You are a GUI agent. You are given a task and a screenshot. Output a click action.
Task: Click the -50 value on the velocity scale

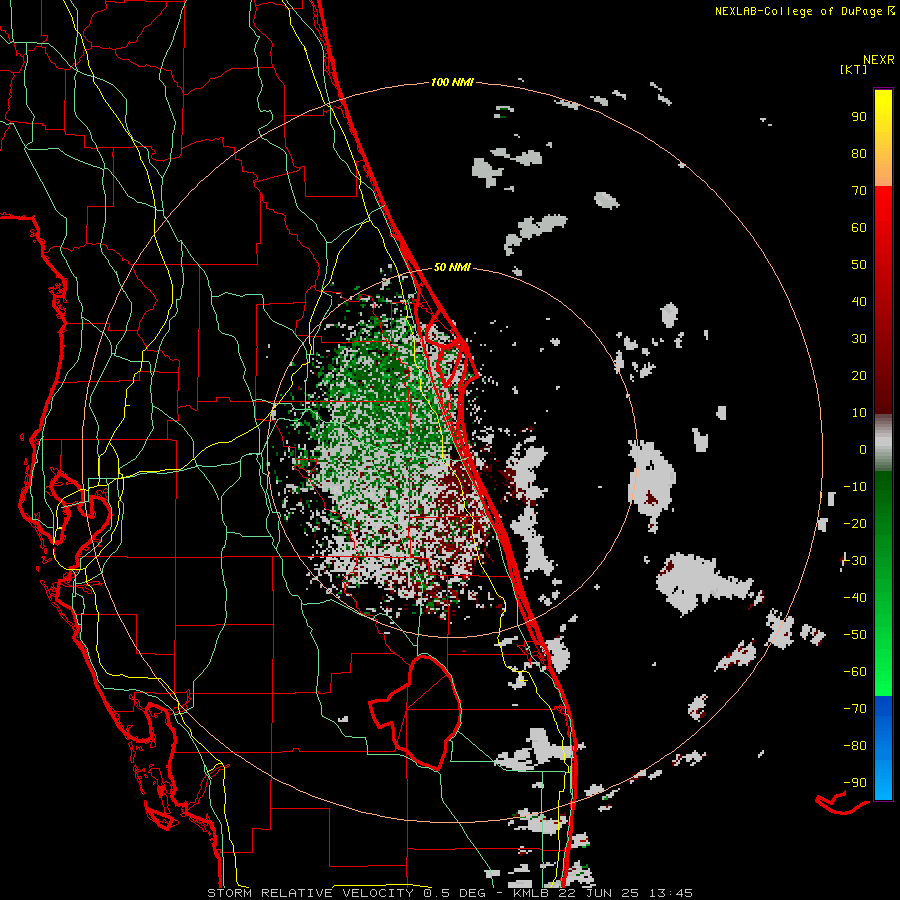coord(855,635)
